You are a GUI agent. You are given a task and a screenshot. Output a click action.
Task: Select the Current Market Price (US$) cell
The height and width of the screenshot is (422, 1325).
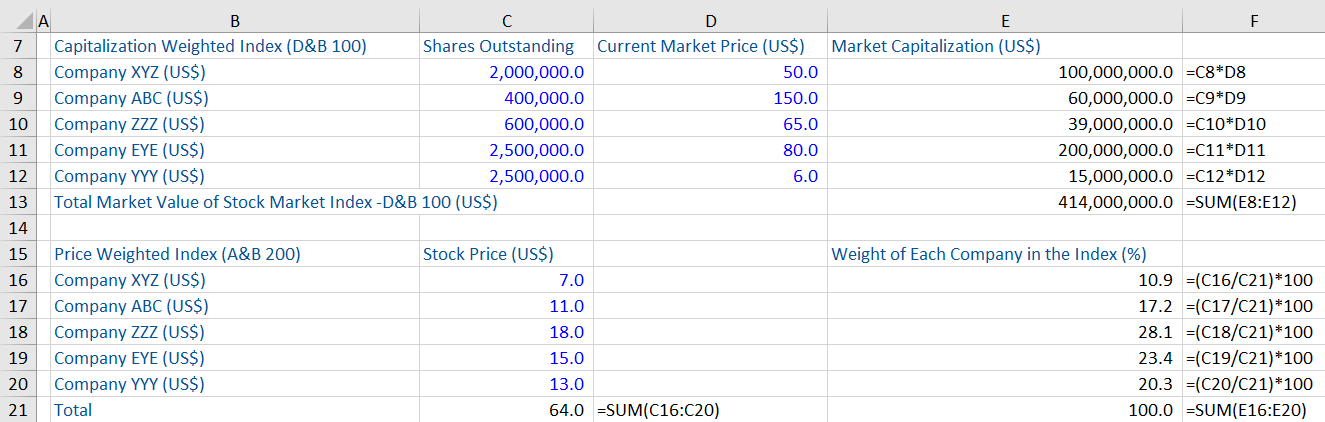click(x=706, y=46)
